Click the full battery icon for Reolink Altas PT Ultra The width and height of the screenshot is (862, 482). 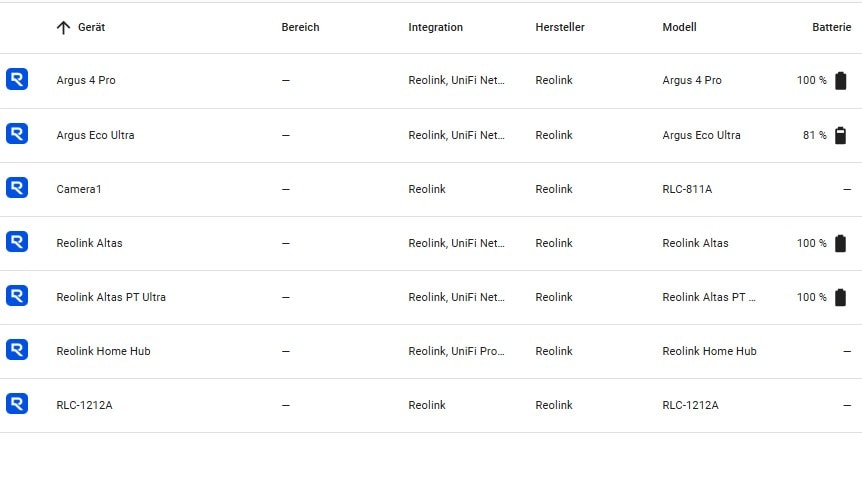click(840, 297)
